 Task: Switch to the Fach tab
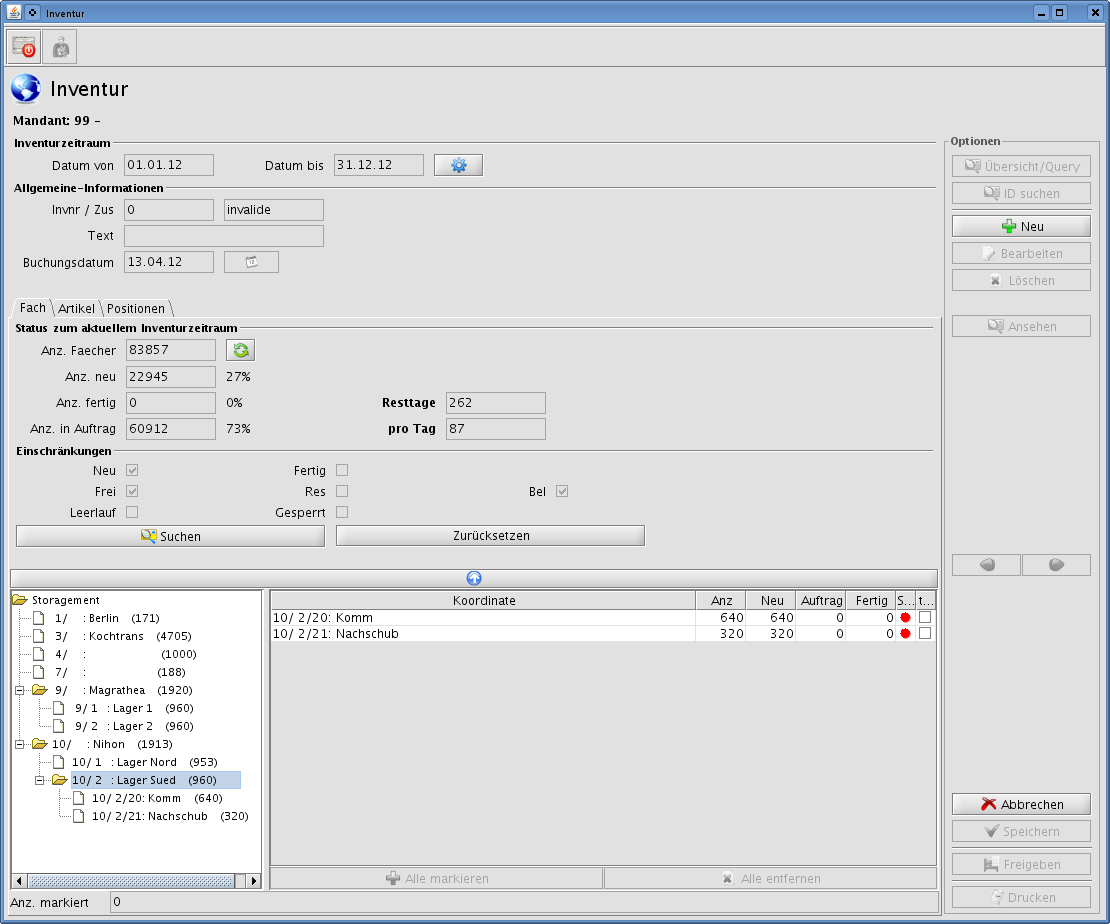coord(33,307)
